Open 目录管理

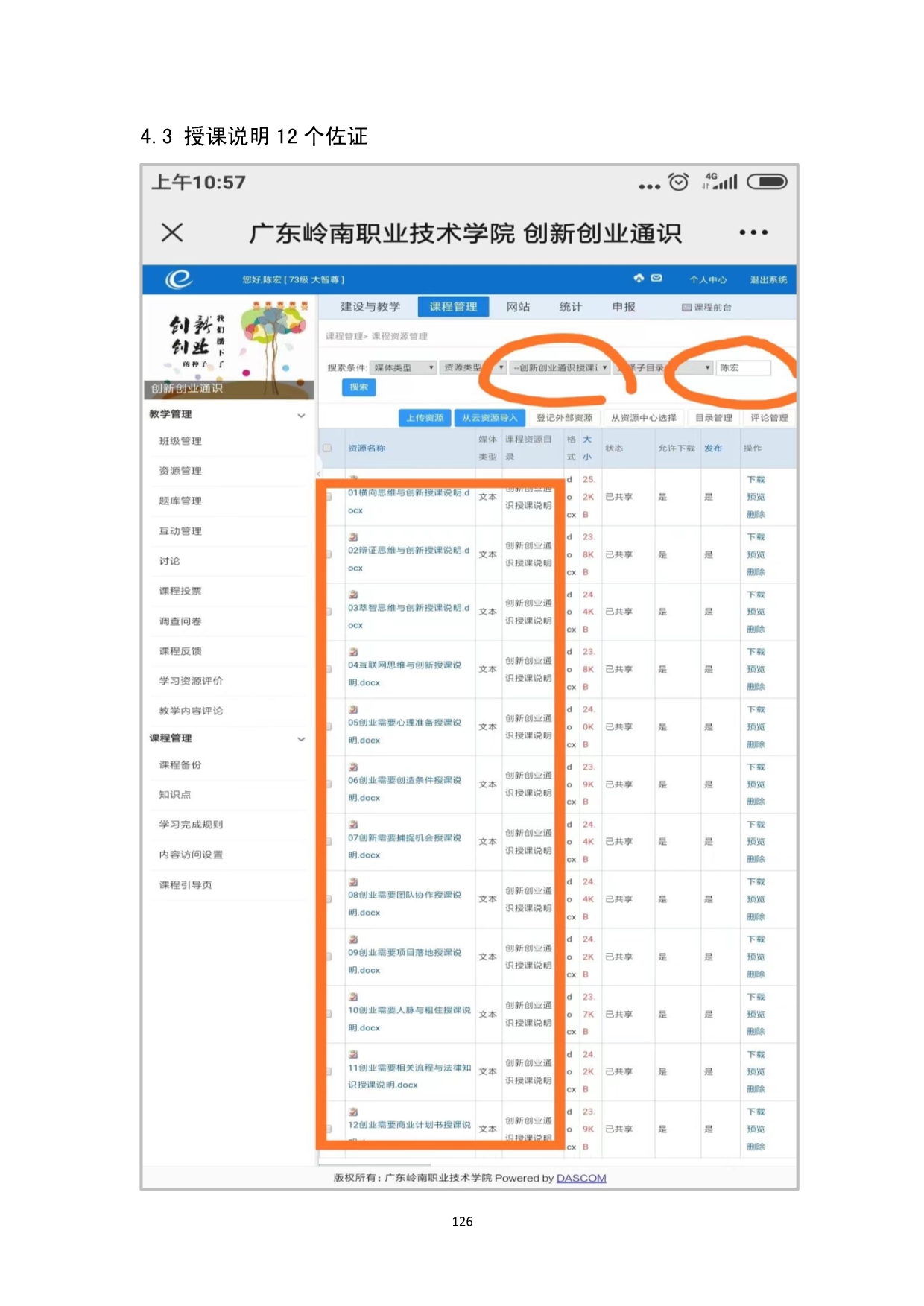(714, 418)
